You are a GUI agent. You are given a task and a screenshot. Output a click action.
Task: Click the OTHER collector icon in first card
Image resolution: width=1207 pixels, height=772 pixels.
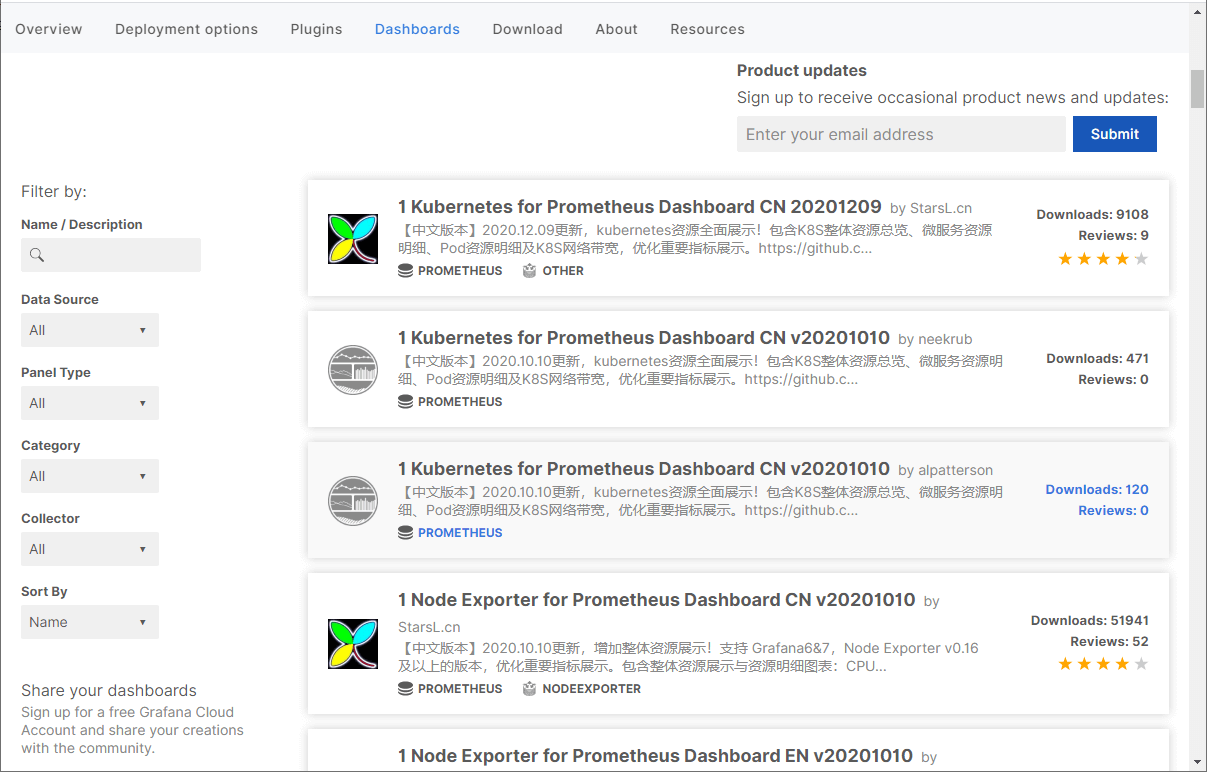[530, 271]
